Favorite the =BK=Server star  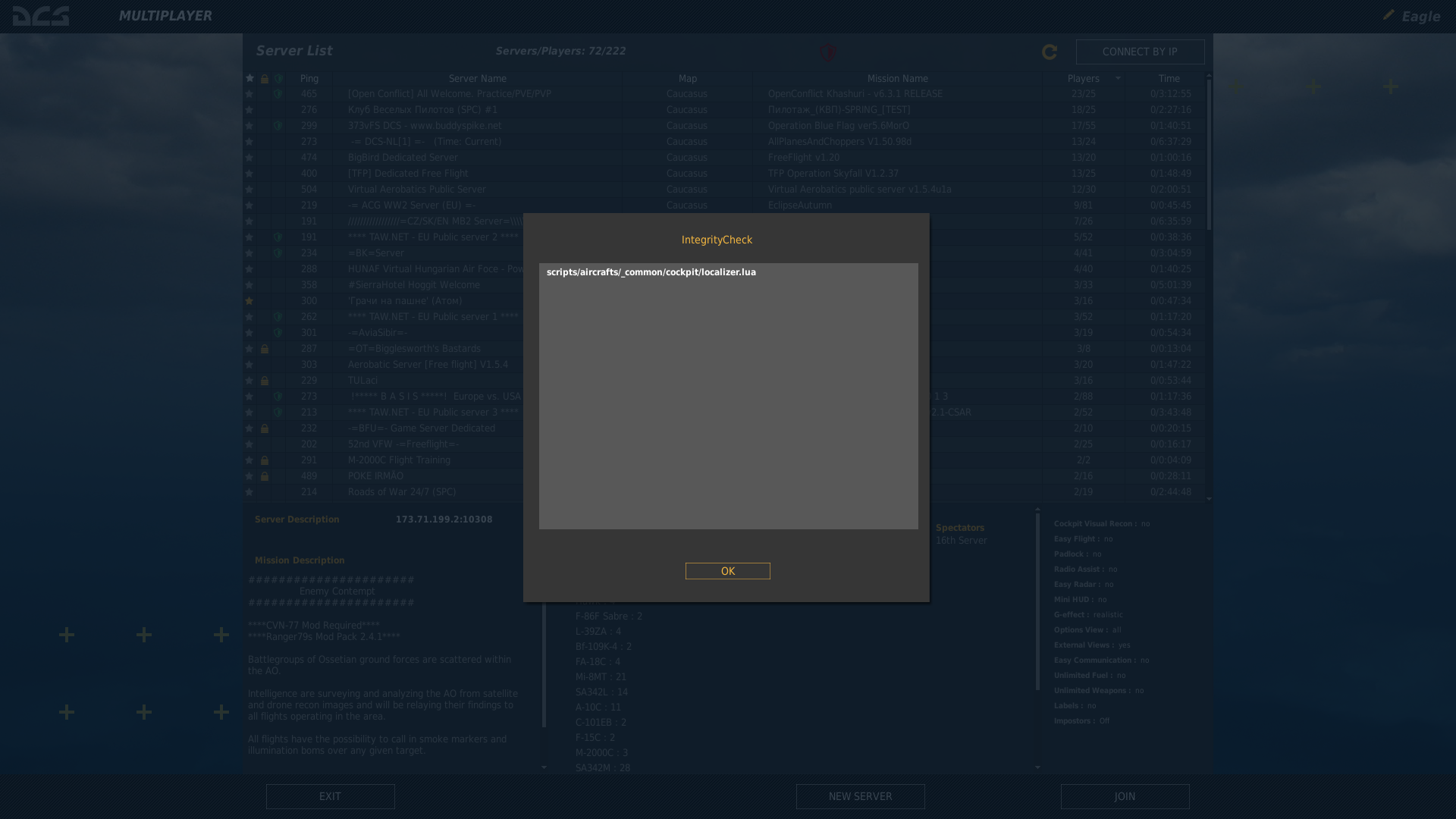249,253
